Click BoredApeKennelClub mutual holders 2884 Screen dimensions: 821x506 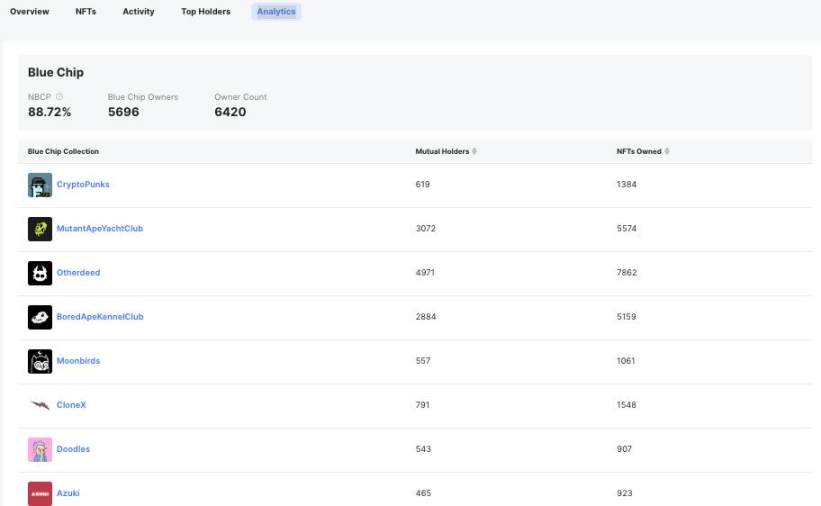[x=426, y=316]
